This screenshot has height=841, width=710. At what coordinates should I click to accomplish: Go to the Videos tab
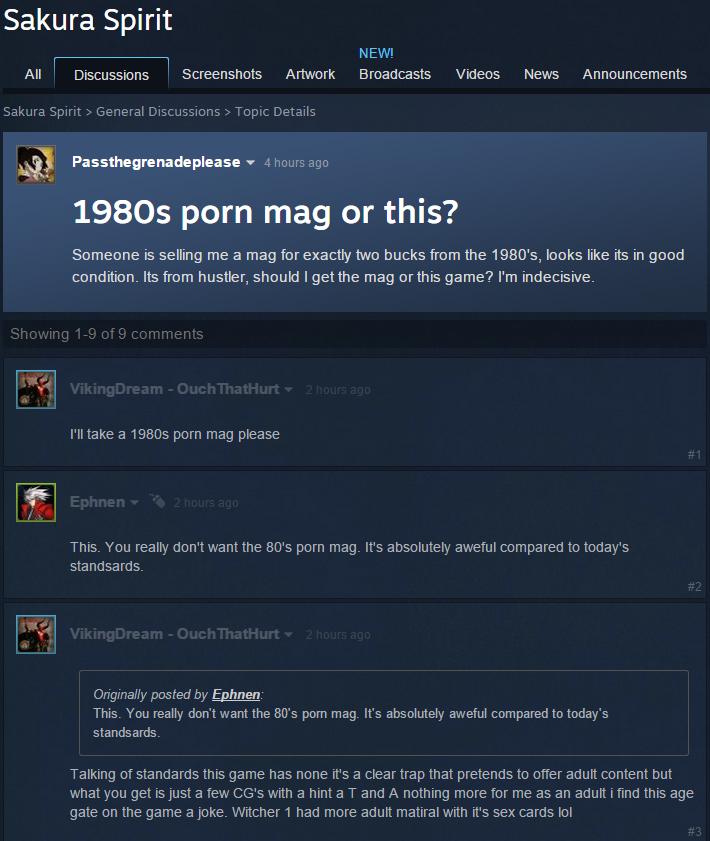477,74
